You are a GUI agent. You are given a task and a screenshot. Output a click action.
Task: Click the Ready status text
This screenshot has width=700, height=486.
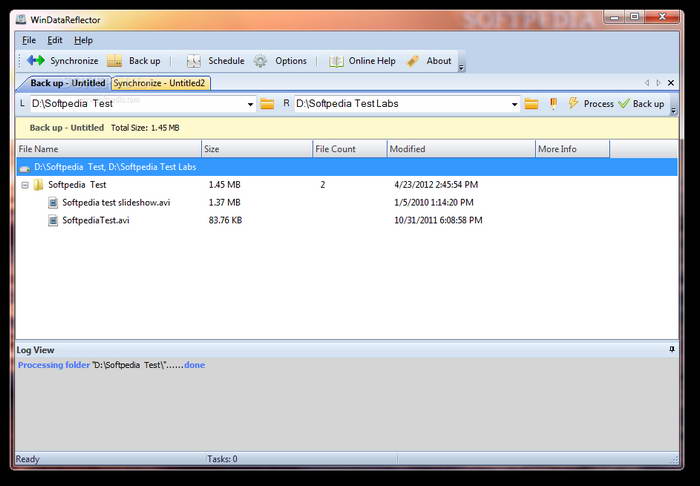pos(28,459)
